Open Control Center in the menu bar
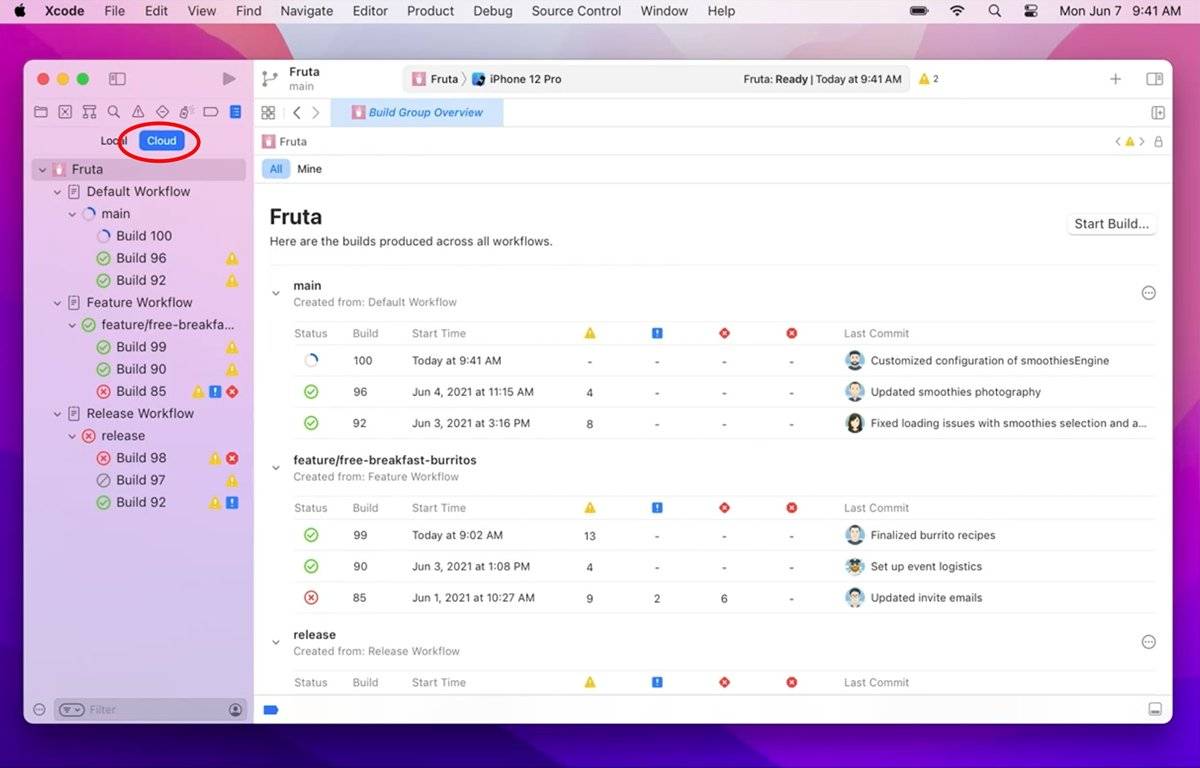Screen dimensions: 1200x768 click(1031, 11)
